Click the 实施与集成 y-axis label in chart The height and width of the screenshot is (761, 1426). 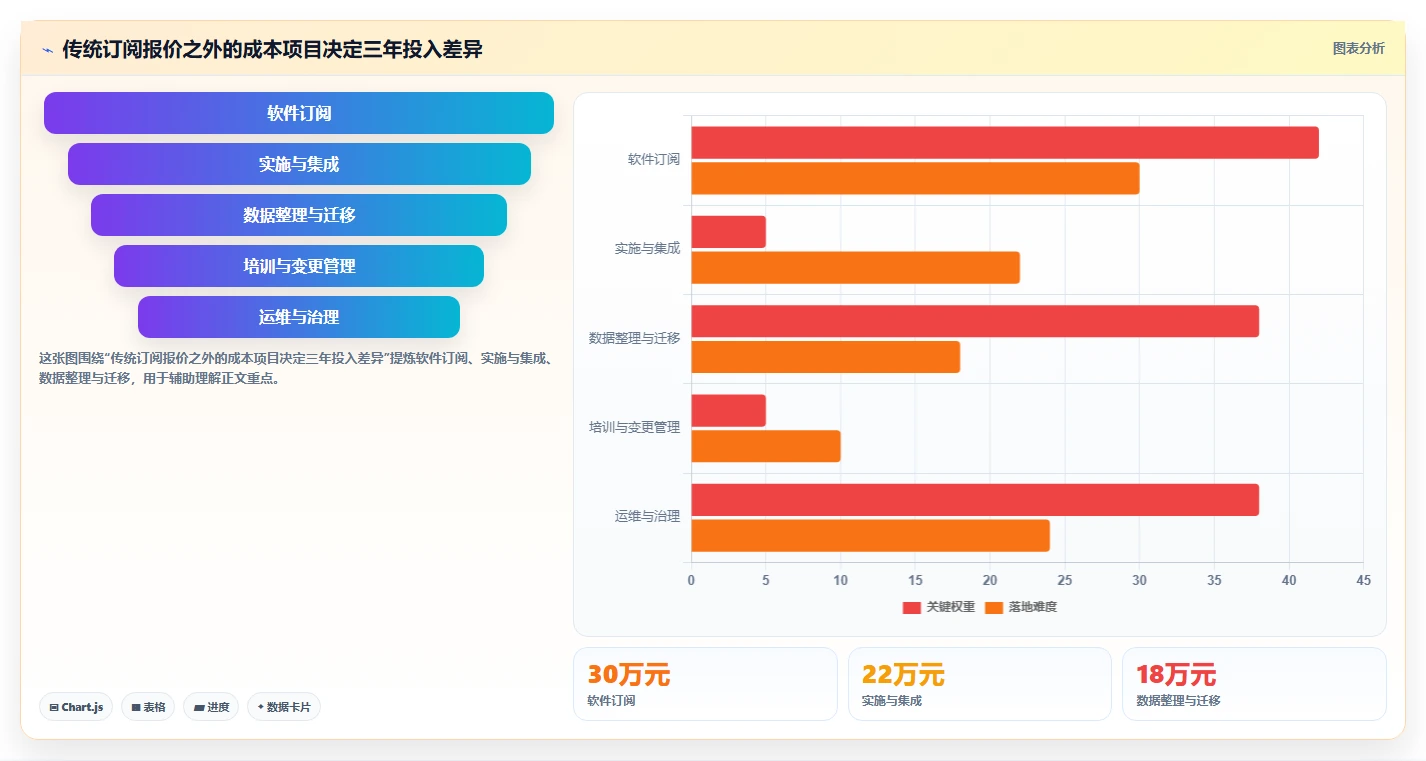point(647,248)
